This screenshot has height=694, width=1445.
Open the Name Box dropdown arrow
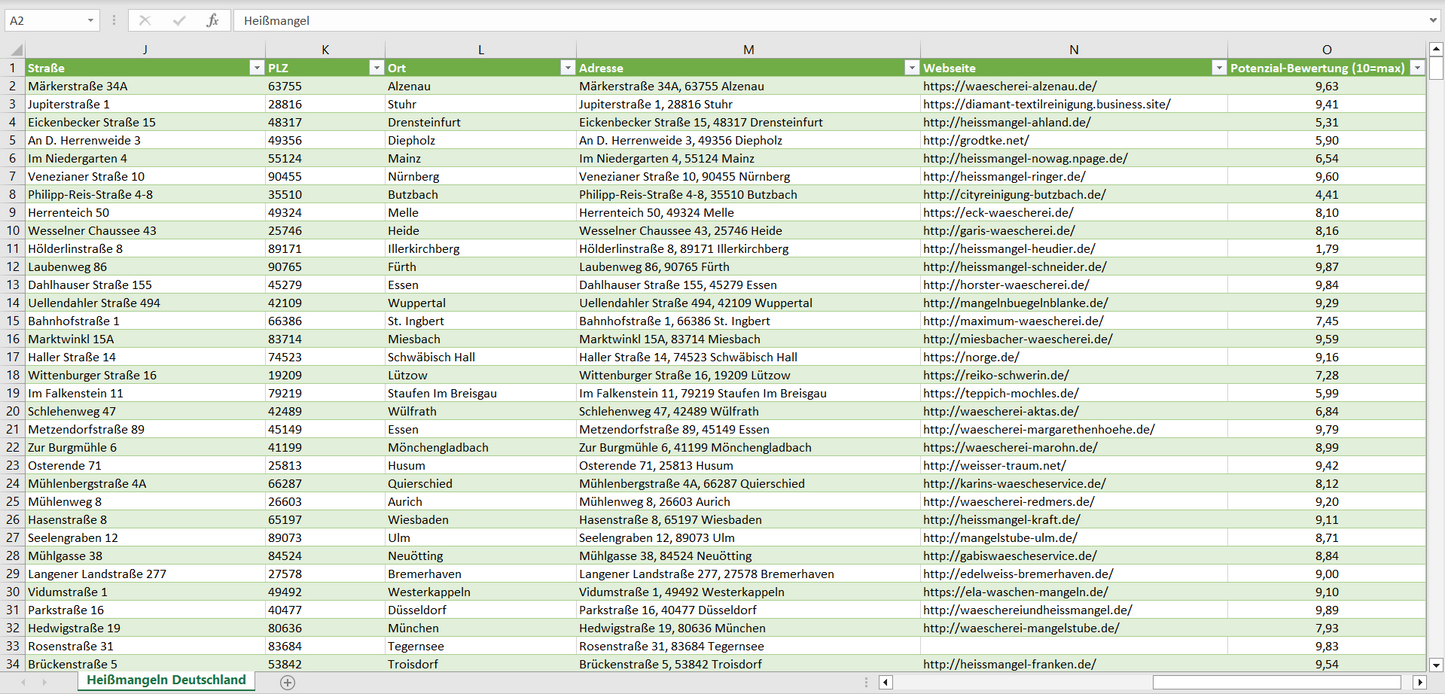coord(90,20)
